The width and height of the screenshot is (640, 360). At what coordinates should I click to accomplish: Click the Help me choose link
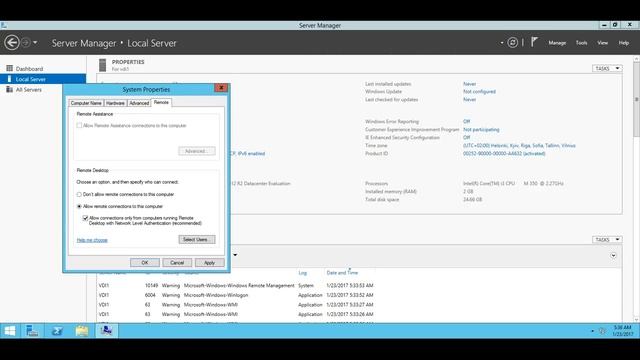(x=92, y=240)
